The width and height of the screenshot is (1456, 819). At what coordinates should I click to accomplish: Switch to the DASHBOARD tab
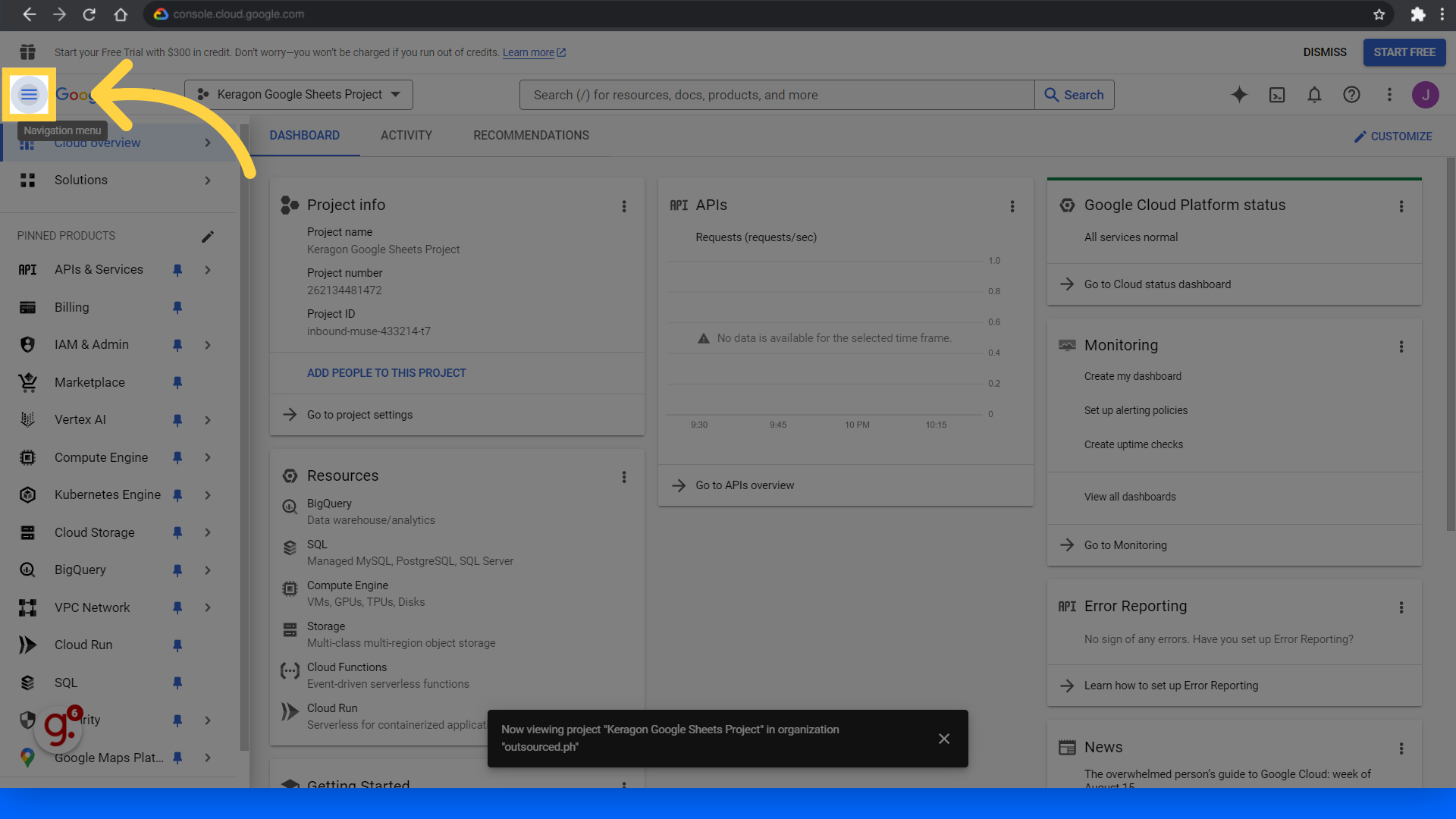pyautogui.click(x=304, y=136)
